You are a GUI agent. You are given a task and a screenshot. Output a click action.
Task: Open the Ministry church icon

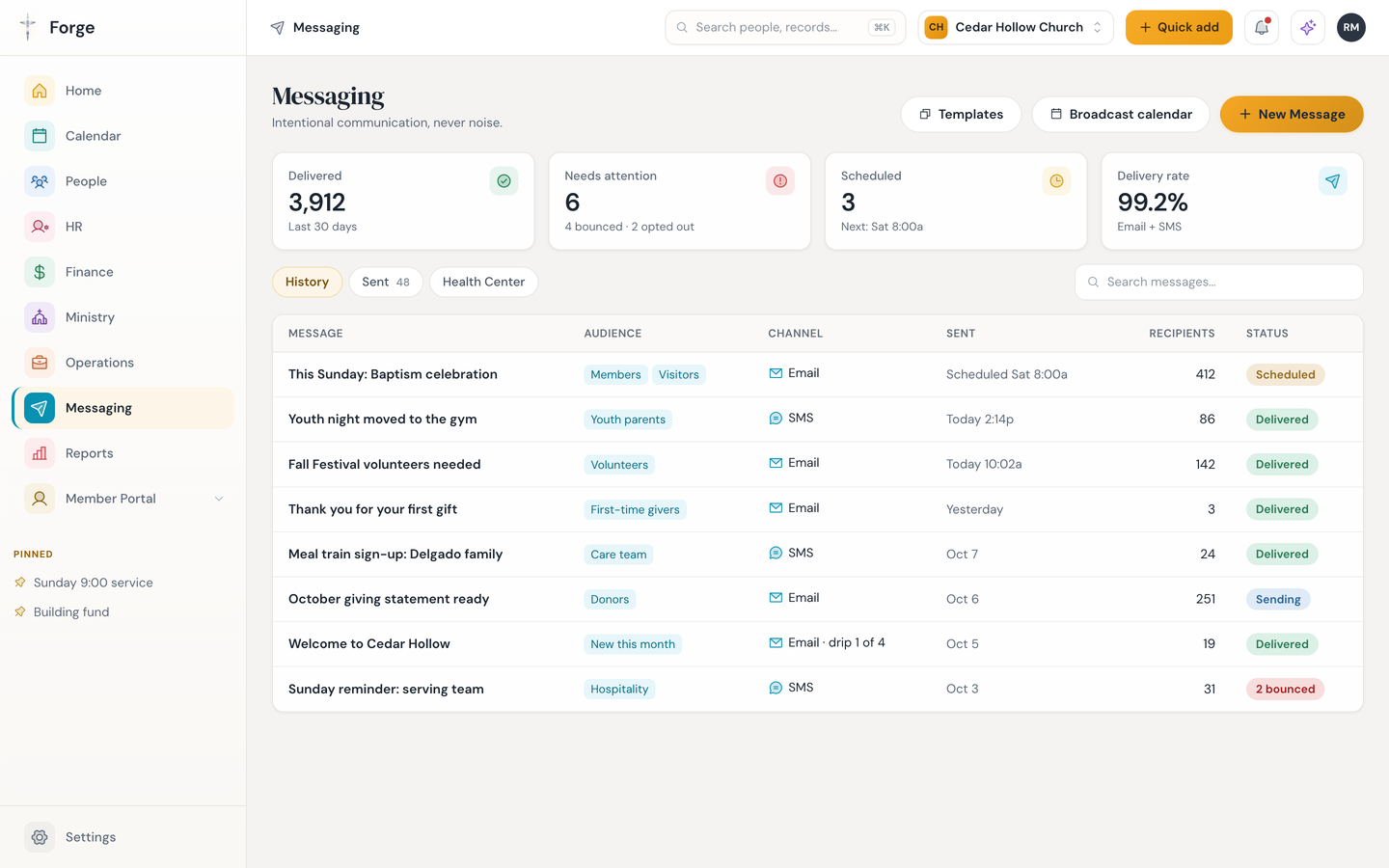pos(40,317)
